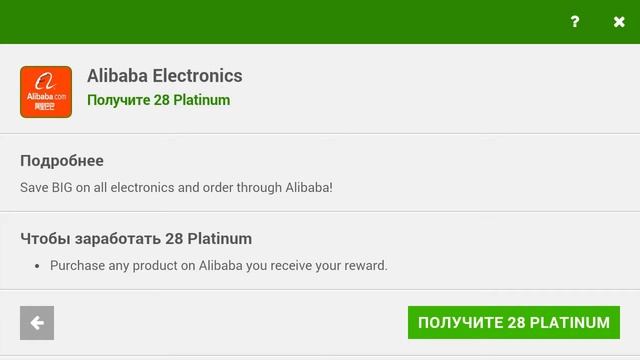Click the green 'Получите 28 Platinum' subtitle
This screenshot has height=360, width=640.
click(158, 100)
